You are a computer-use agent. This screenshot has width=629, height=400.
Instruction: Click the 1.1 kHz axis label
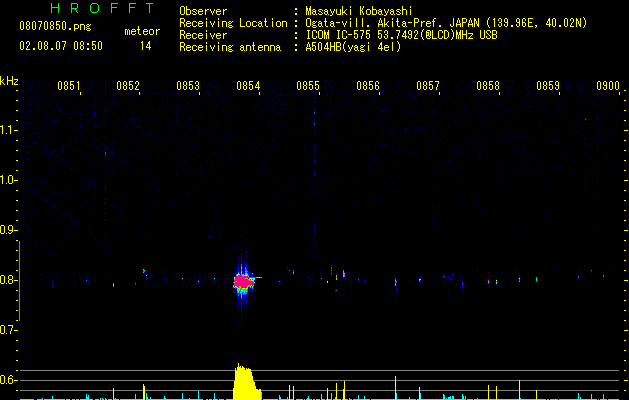click(x=9, y=130)
